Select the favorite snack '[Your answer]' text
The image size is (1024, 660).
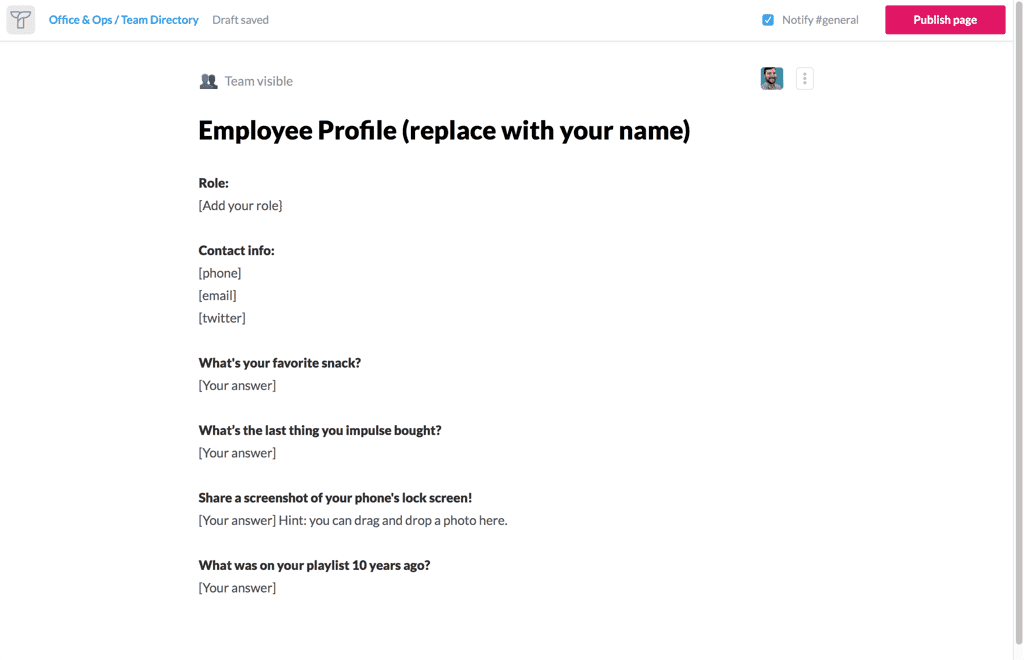[x=237, y=385]
